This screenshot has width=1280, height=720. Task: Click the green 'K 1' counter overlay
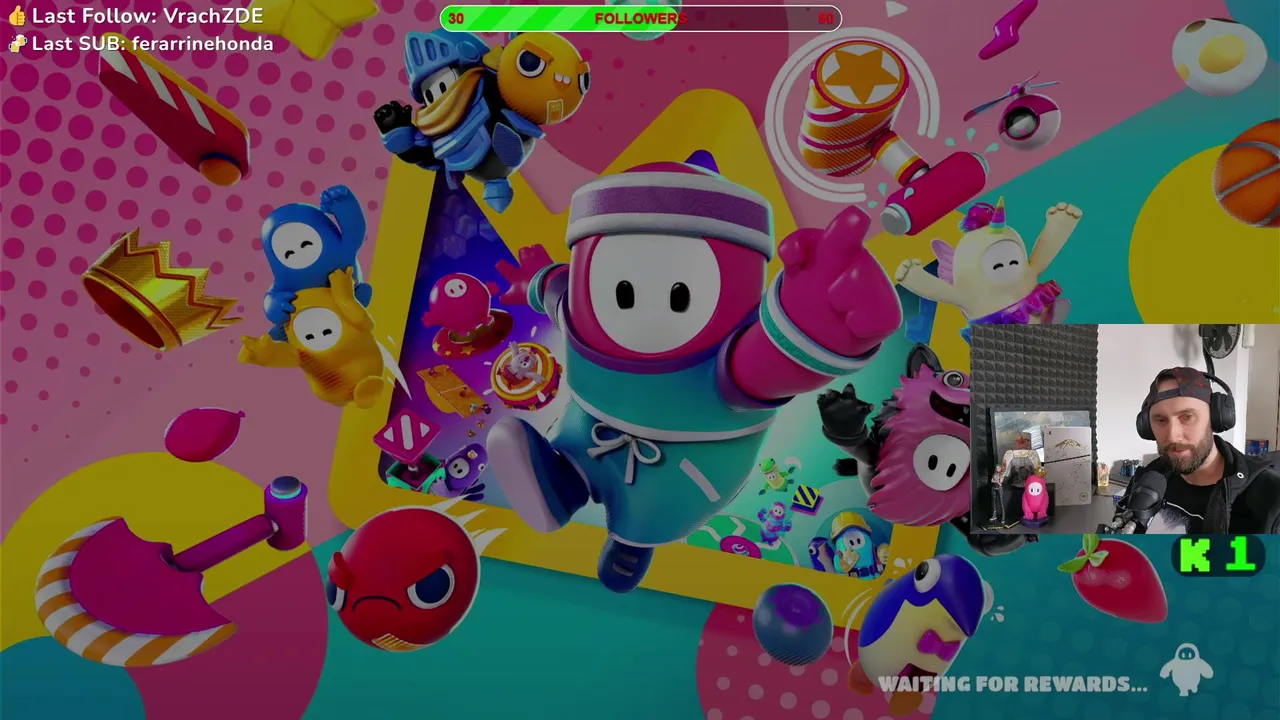1218,556
